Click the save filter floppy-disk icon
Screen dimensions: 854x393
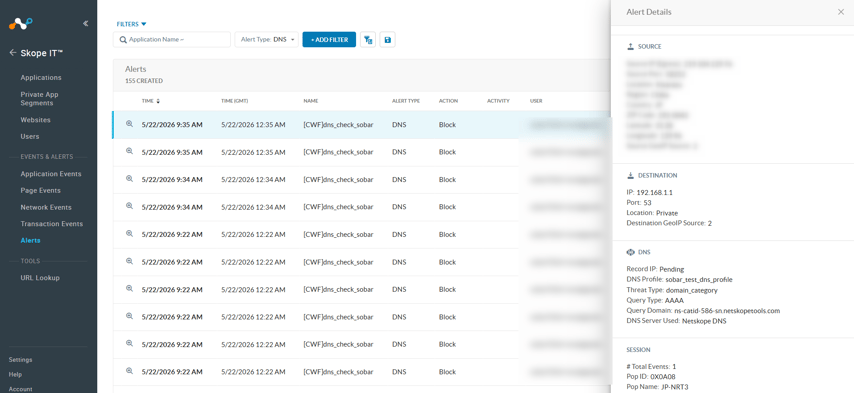(x=387, y=40)
